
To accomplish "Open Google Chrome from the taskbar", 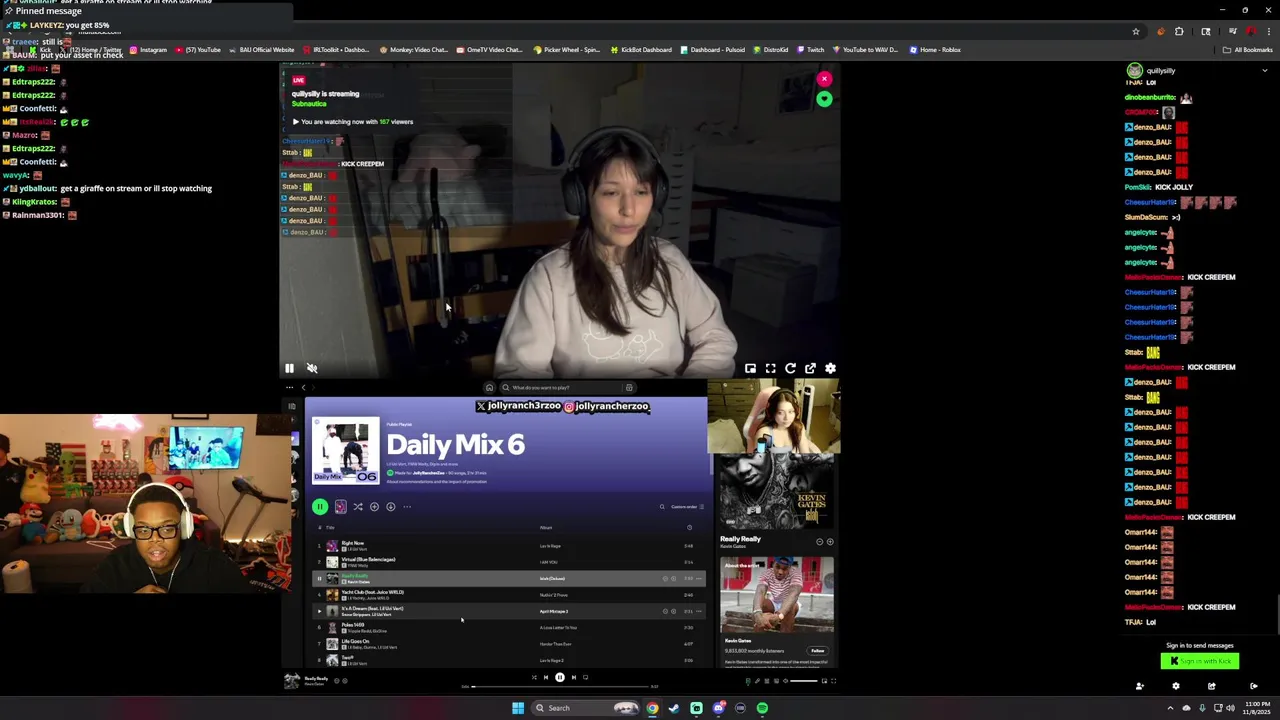I will point(652,708).
